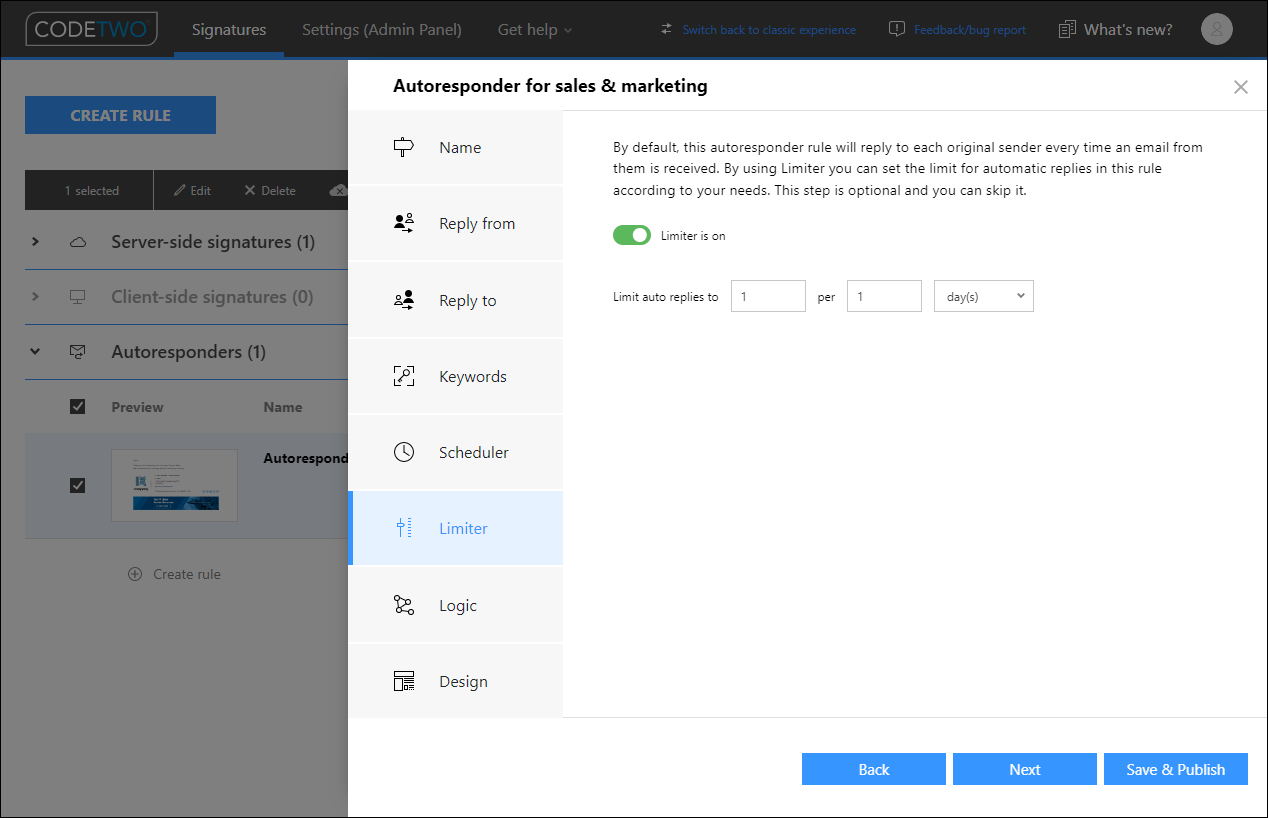The height and width of the screenshot is (818, 1268).
Task: Collapse the Autoresponders group
Action: [x=35, y=352]
